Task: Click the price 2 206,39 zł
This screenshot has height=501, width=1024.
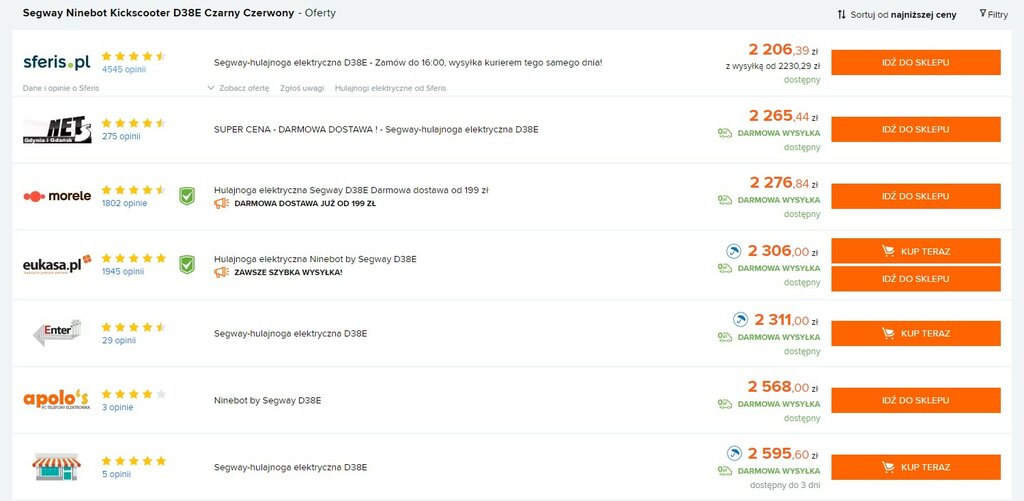Action: pos(784,50)
